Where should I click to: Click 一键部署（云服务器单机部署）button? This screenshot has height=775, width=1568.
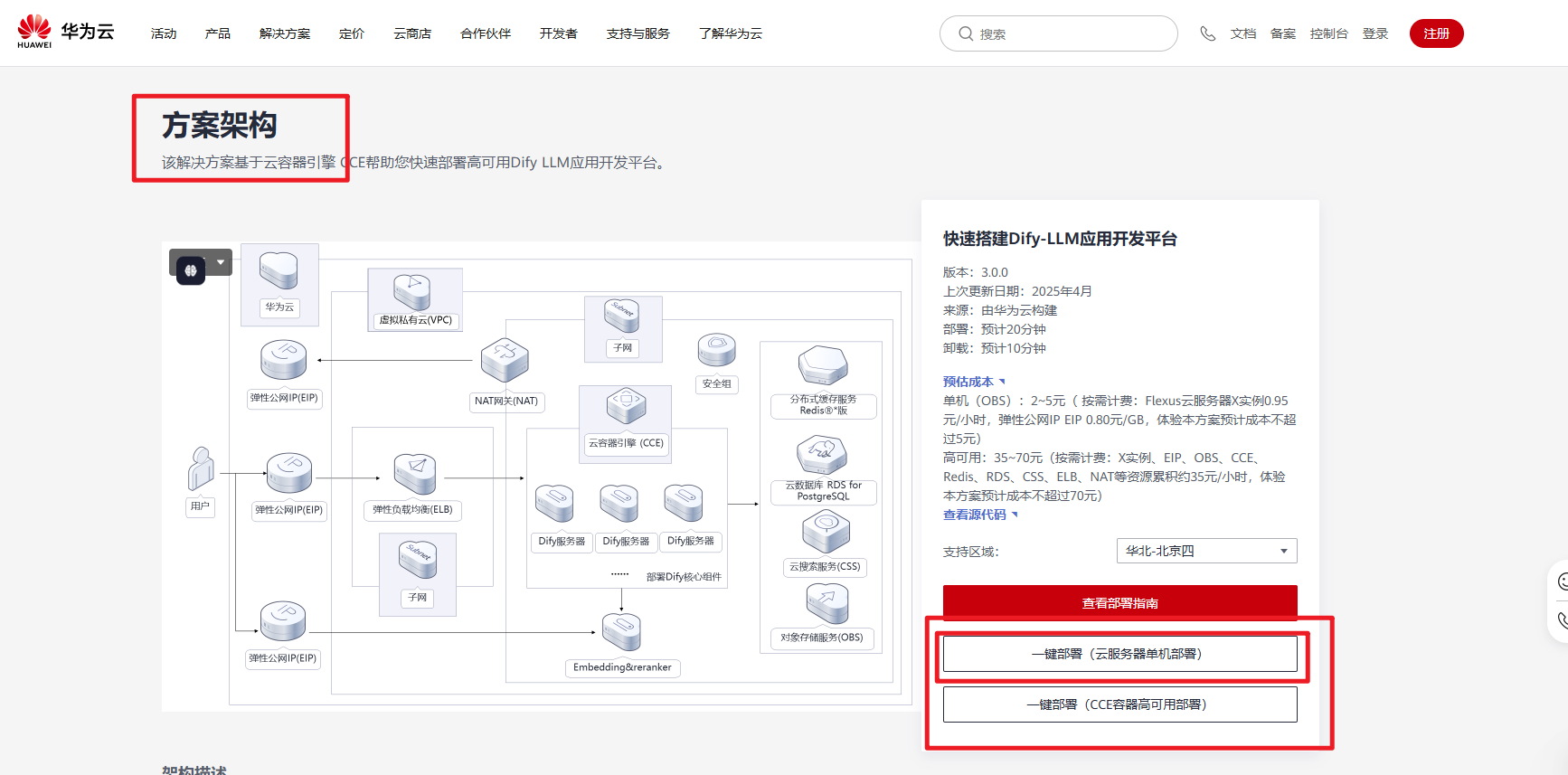1120,654
